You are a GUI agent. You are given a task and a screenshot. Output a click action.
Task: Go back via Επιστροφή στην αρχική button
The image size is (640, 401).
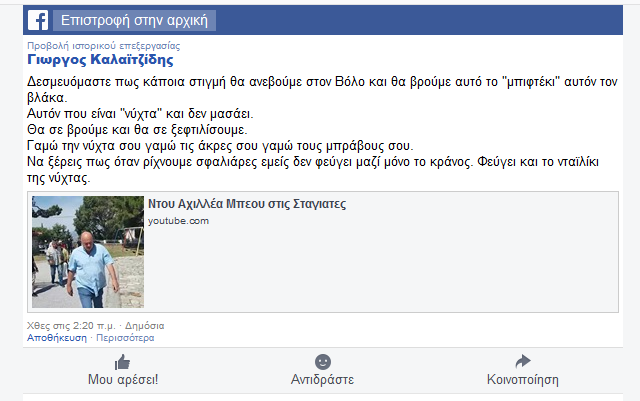point(134,20)
